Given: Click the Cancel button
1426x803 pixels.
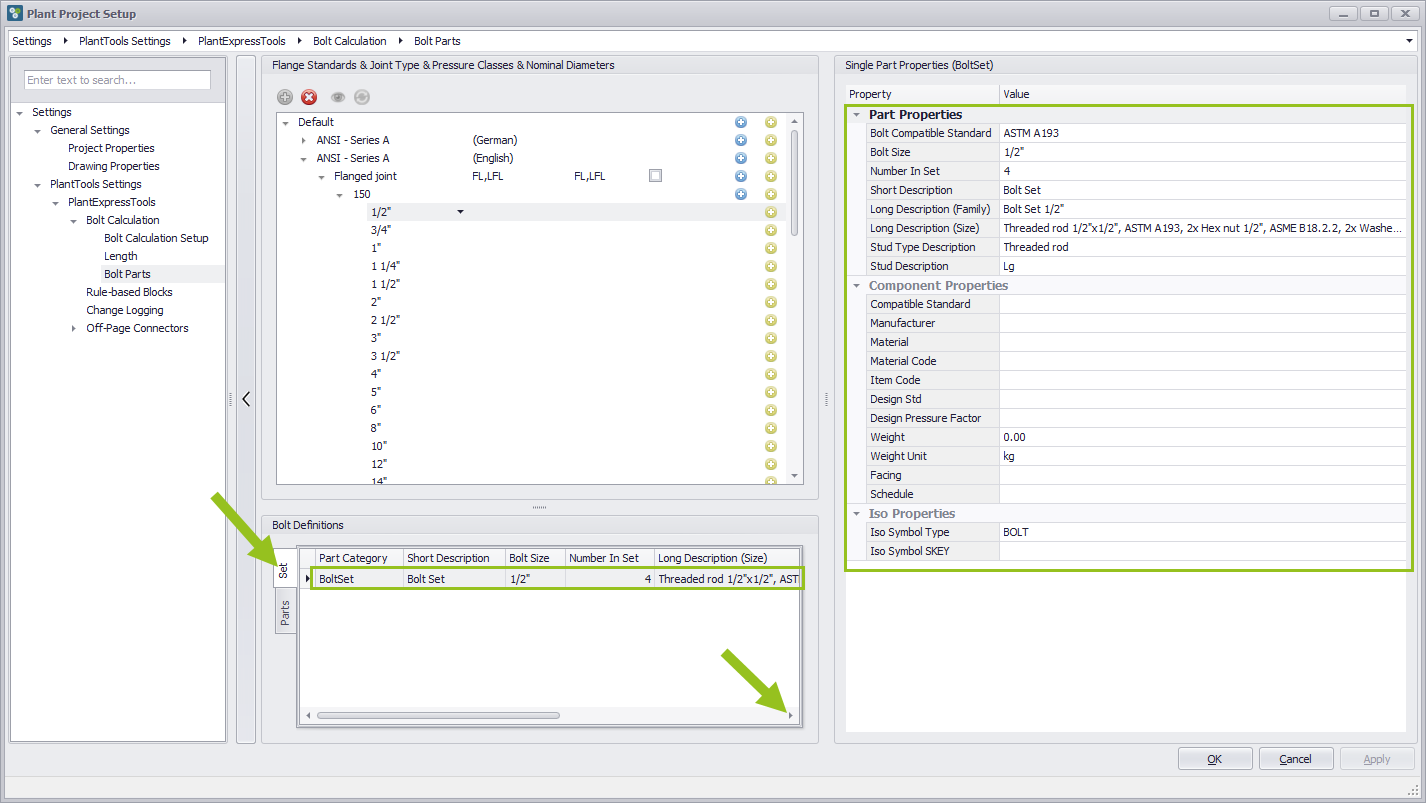Looking at the screenshot, I should (x=1296, y=759).
